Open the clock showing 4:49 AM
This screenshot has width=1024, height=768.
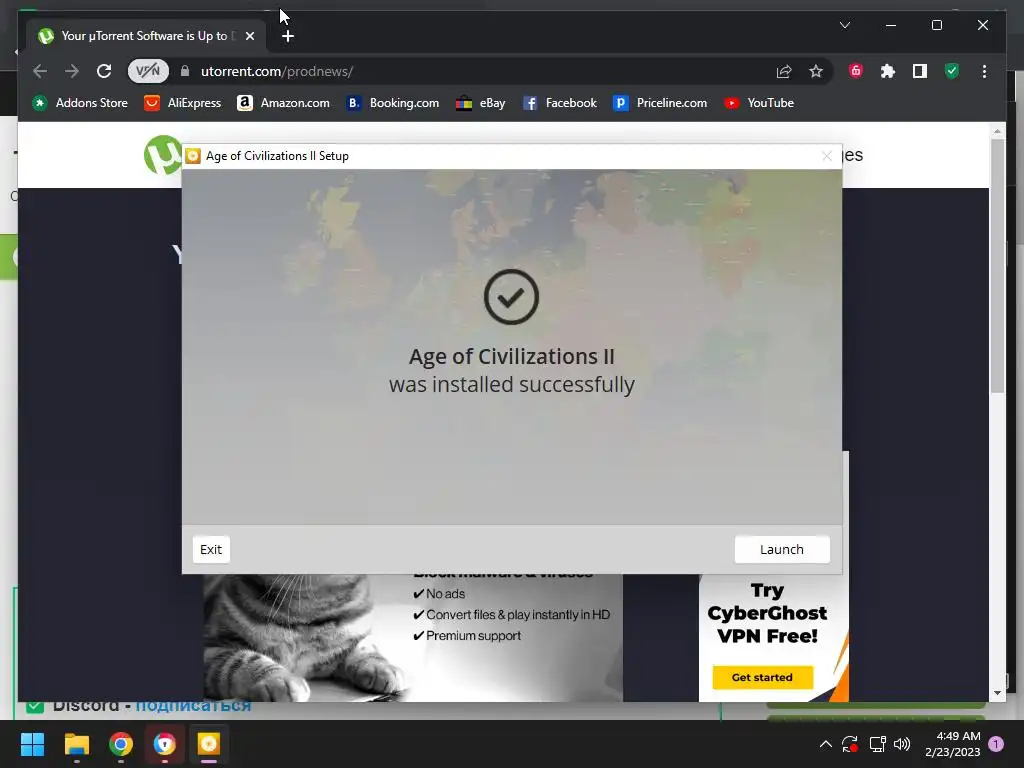(953, 744)
